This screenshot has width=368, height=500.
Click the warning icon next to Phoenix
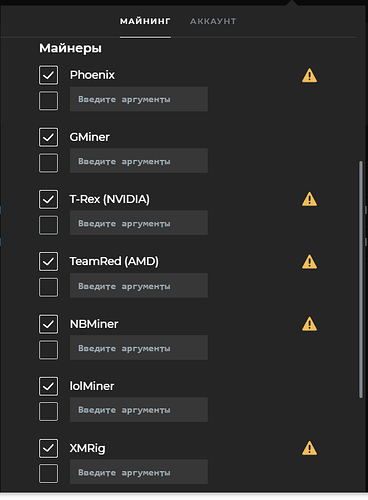[309, 75]
